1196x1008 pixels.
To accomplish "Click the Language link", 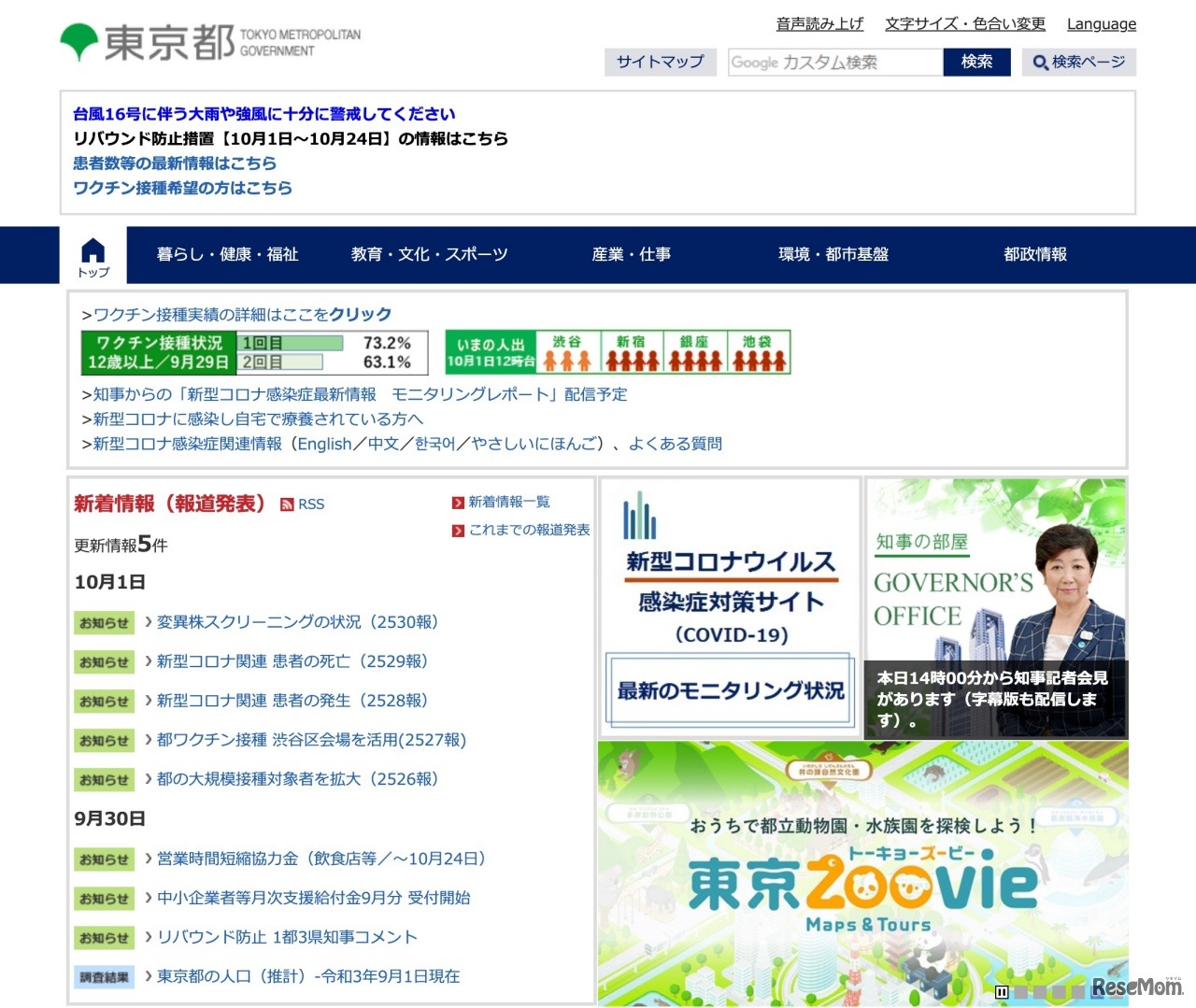I will pyautogui.click(x=1102, y=24).
